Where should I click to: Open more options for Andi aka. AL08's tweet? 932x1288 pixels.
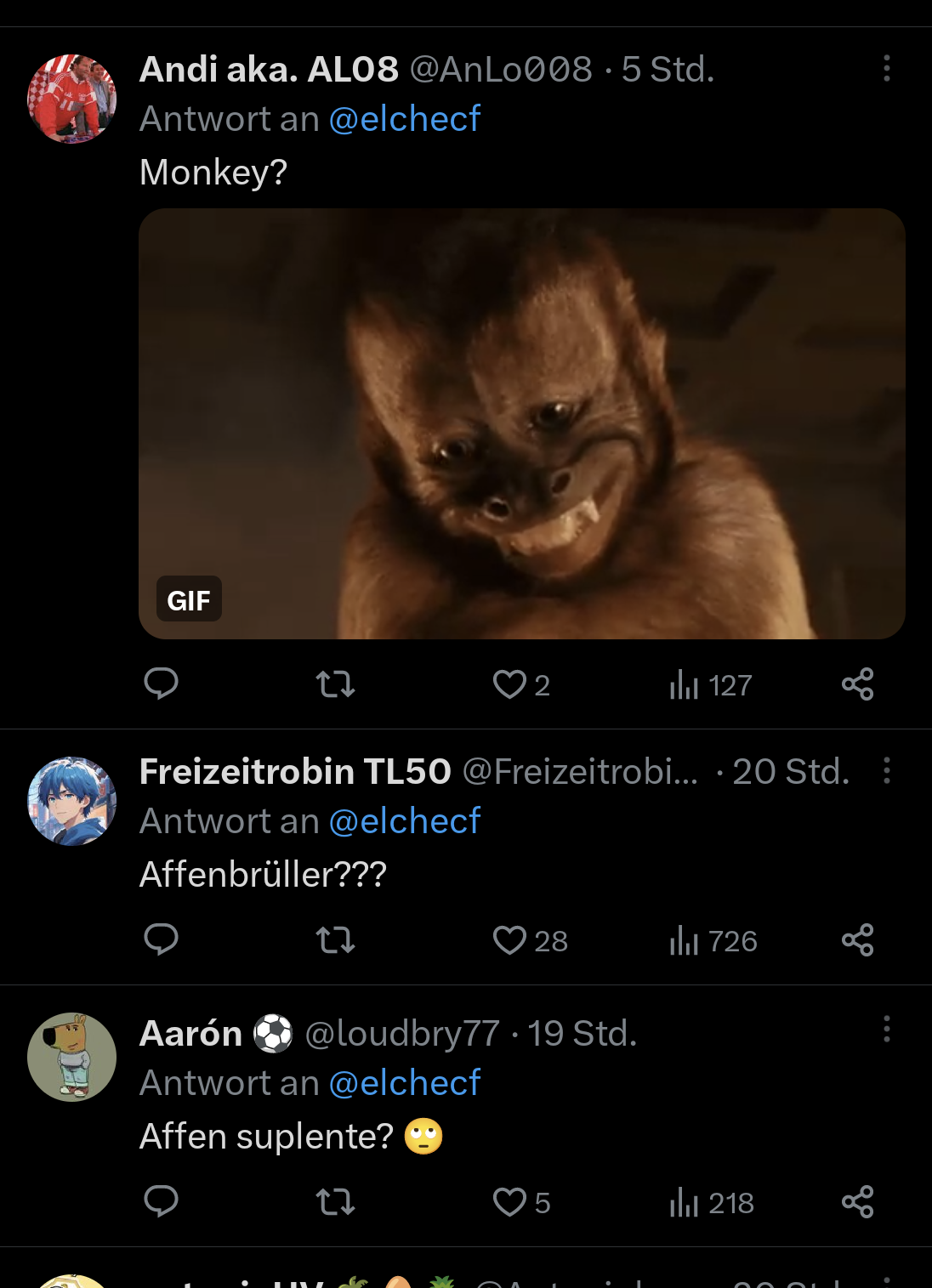click(886, 69)
